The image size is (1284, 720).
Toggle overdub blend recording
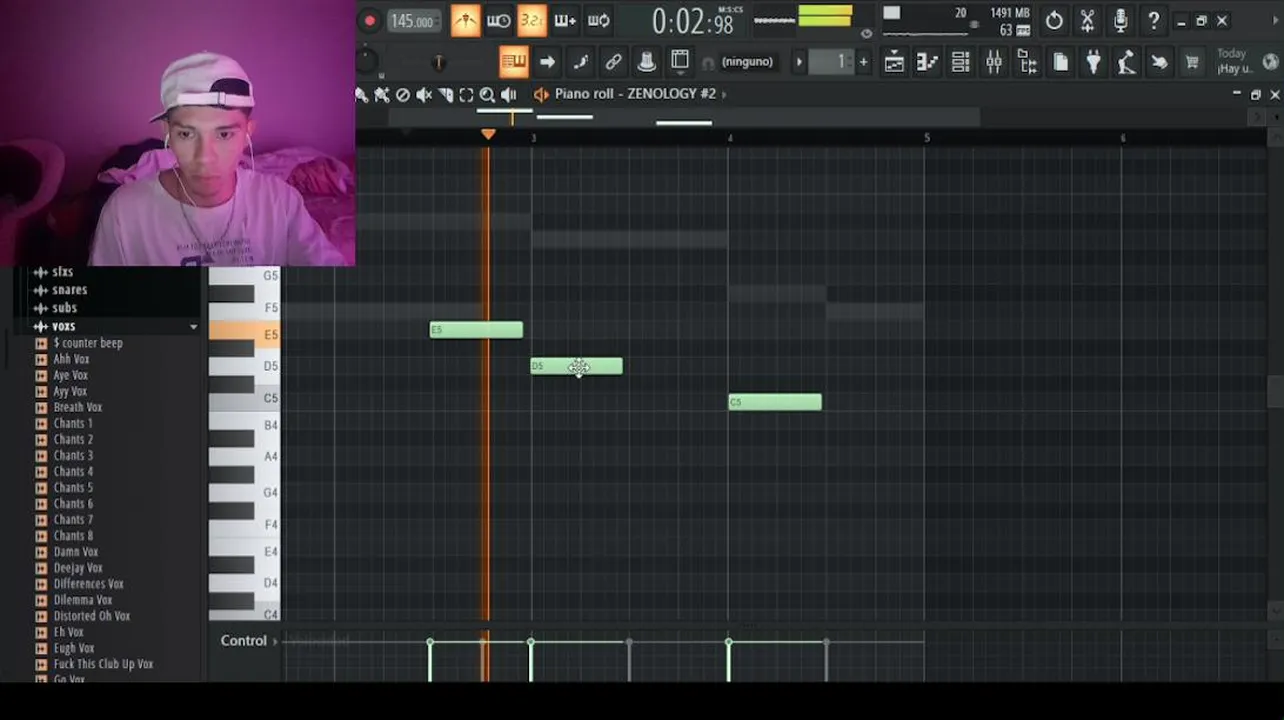click(x=565, y=21)
